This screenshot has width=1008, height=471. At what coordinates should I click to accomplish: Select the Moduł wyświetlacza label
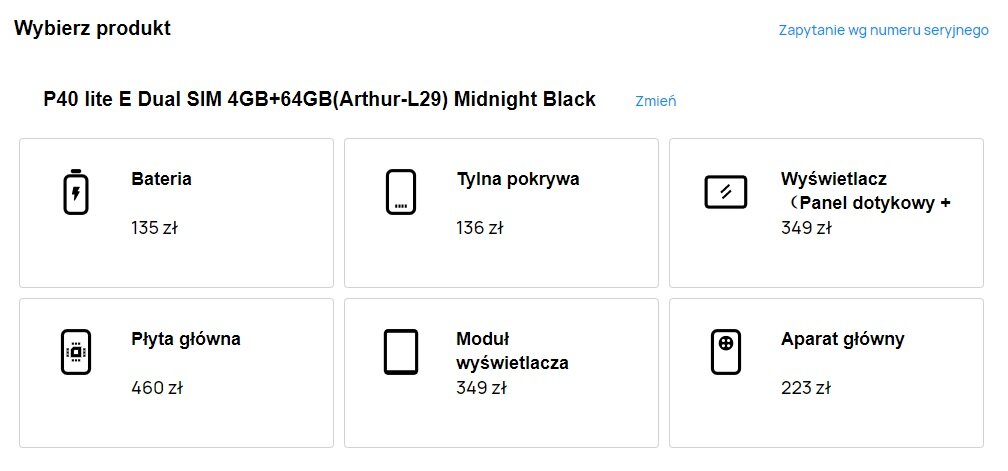(x=512, y=351)
